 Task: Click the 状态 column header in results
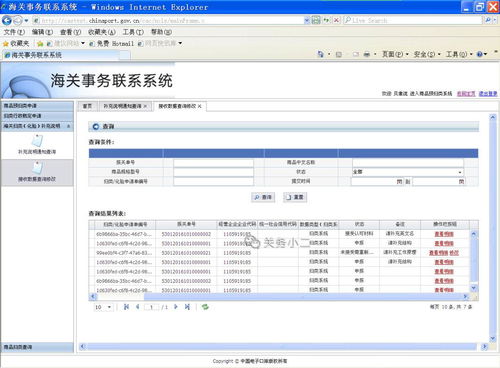(359, 224)
